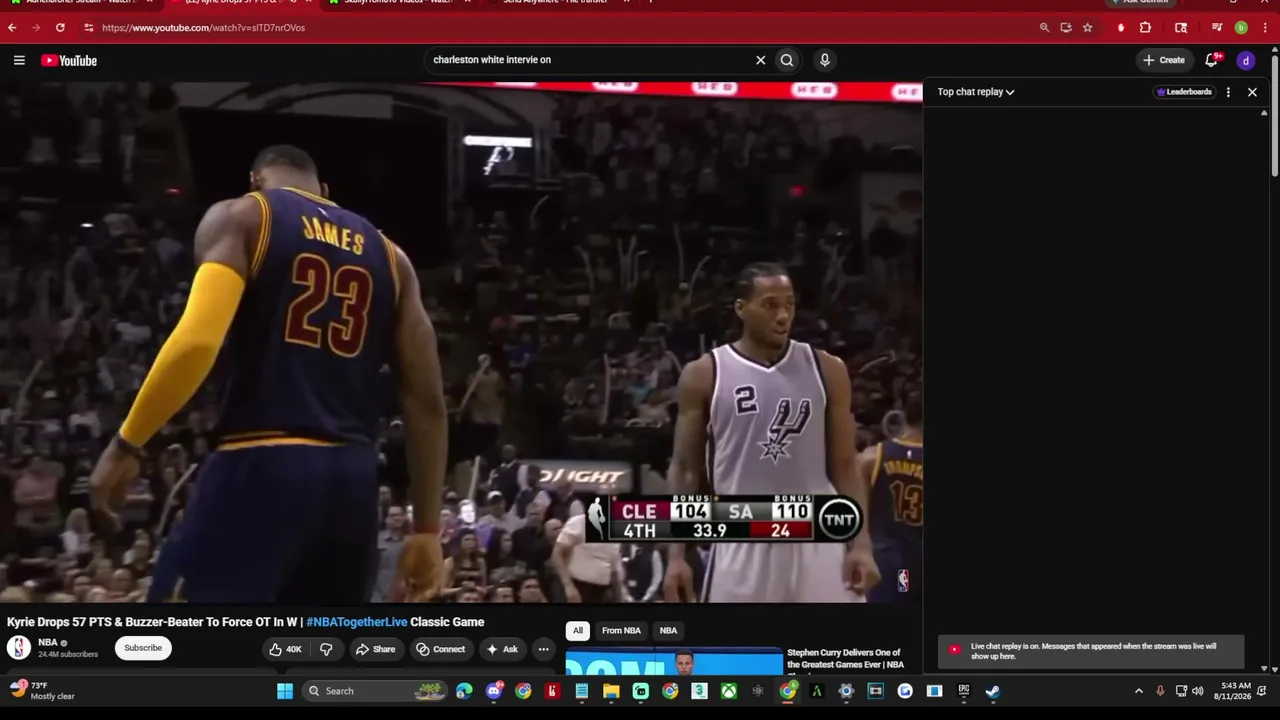Viewport: 1280px width, 720px height.
Task: Open YouTube notifications bell
Action: click(1212, 60)
